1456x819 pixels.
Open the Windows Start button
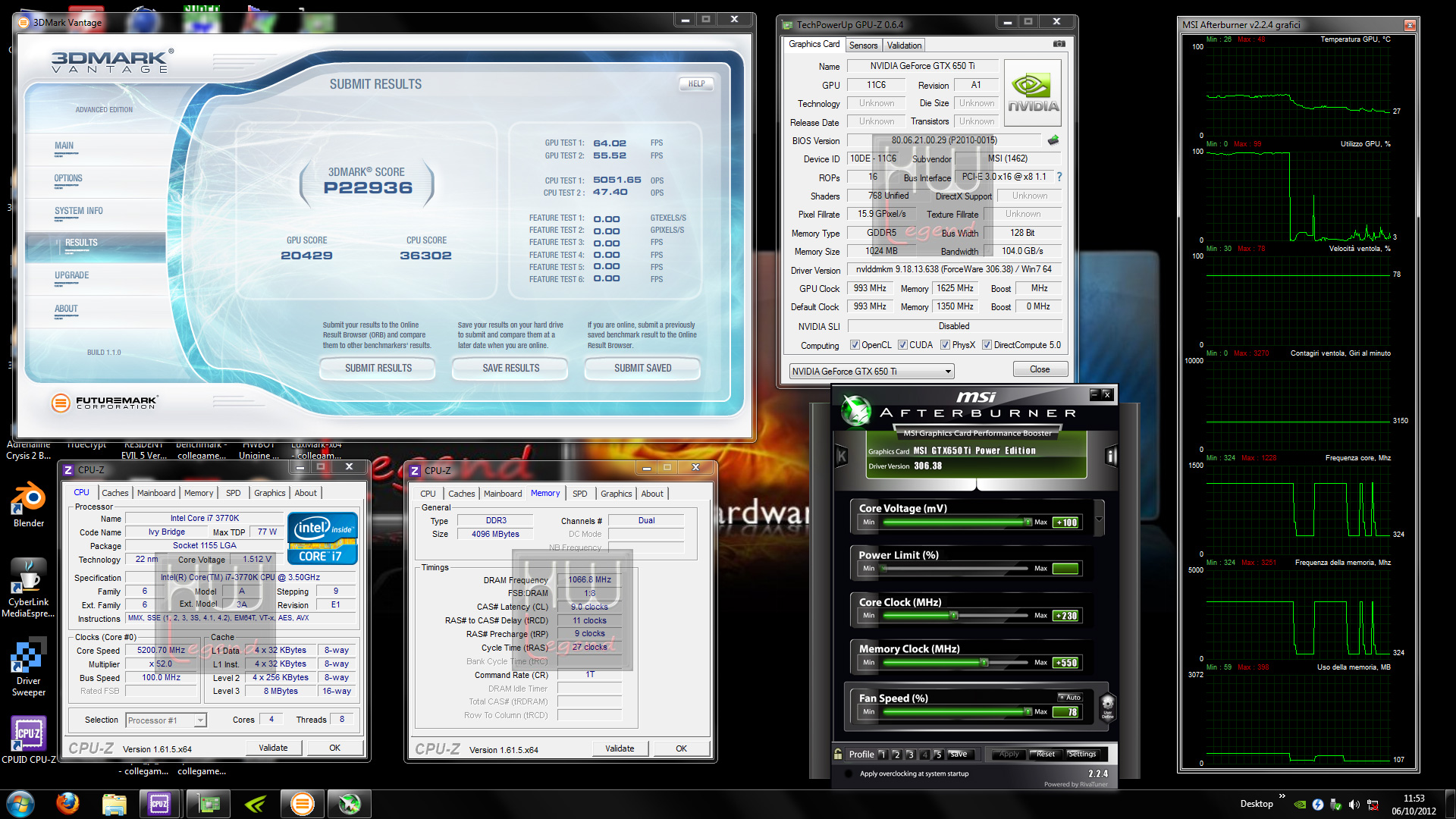click(x=20, y=803)
